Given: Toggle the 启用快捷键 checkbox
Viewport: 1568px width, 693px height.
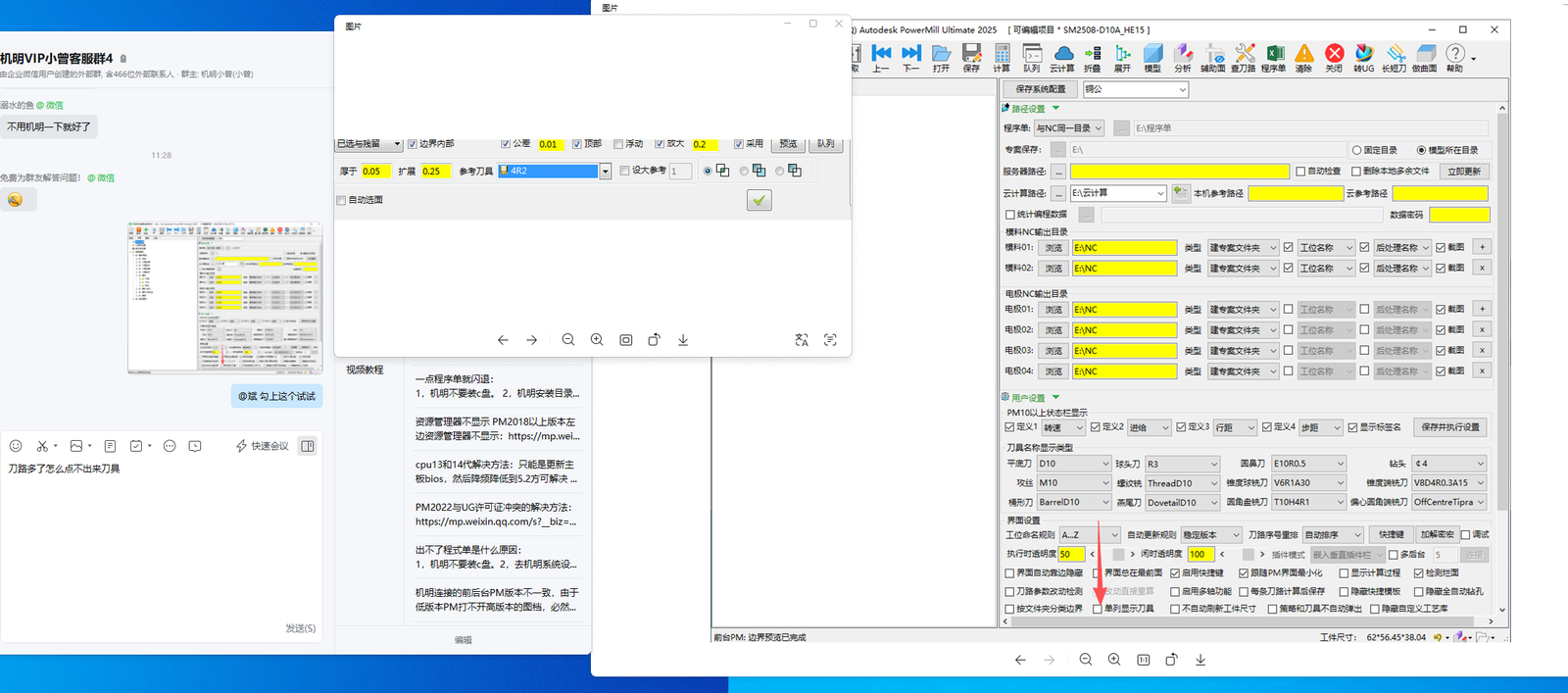Looking at the screenshot, I should (x=1175, y=573).
